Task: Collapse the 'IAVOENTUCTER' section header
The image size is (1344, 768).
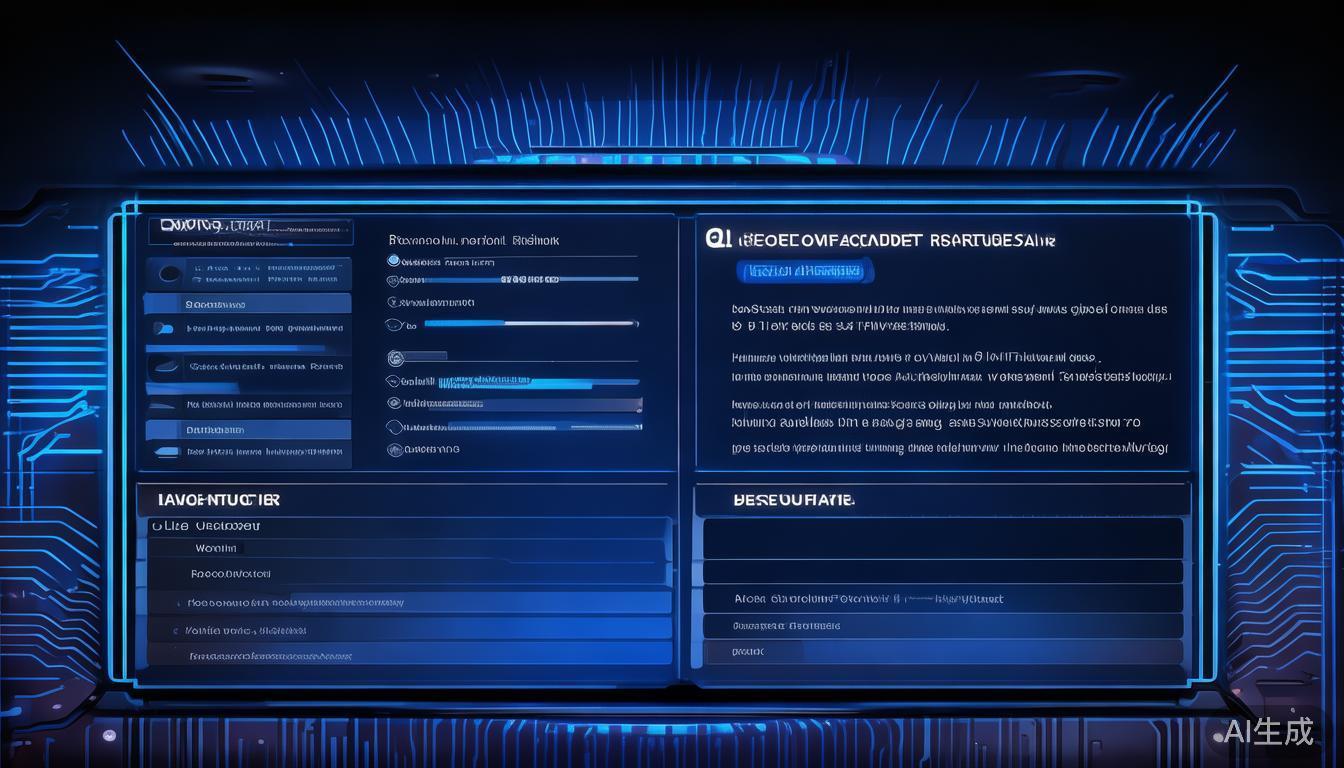Action: [219, 499]
